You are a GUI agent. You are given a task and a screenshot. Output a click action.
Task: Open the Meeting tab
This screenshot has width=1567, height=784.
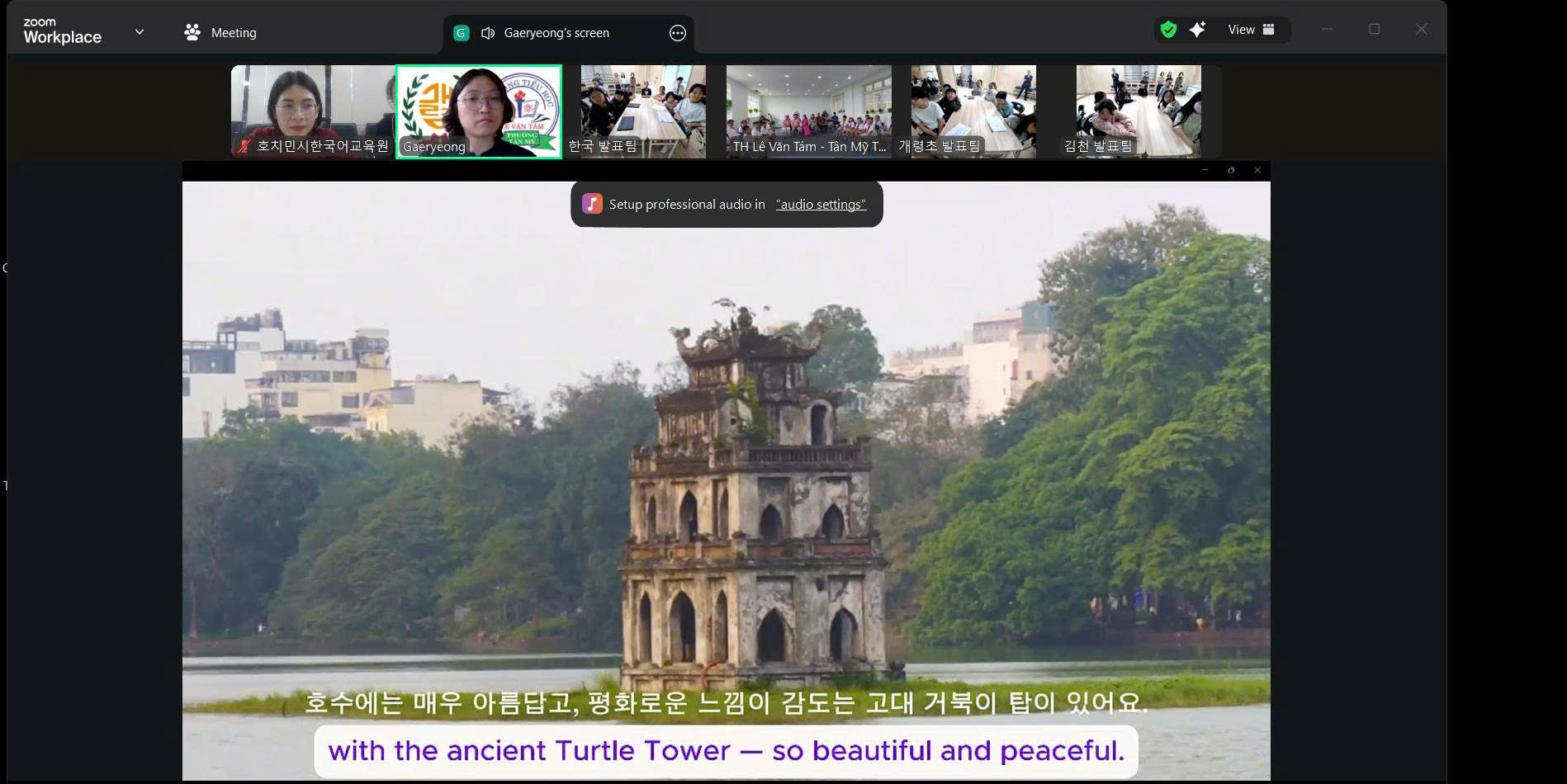pyautogui.click(x=220, y=33)
